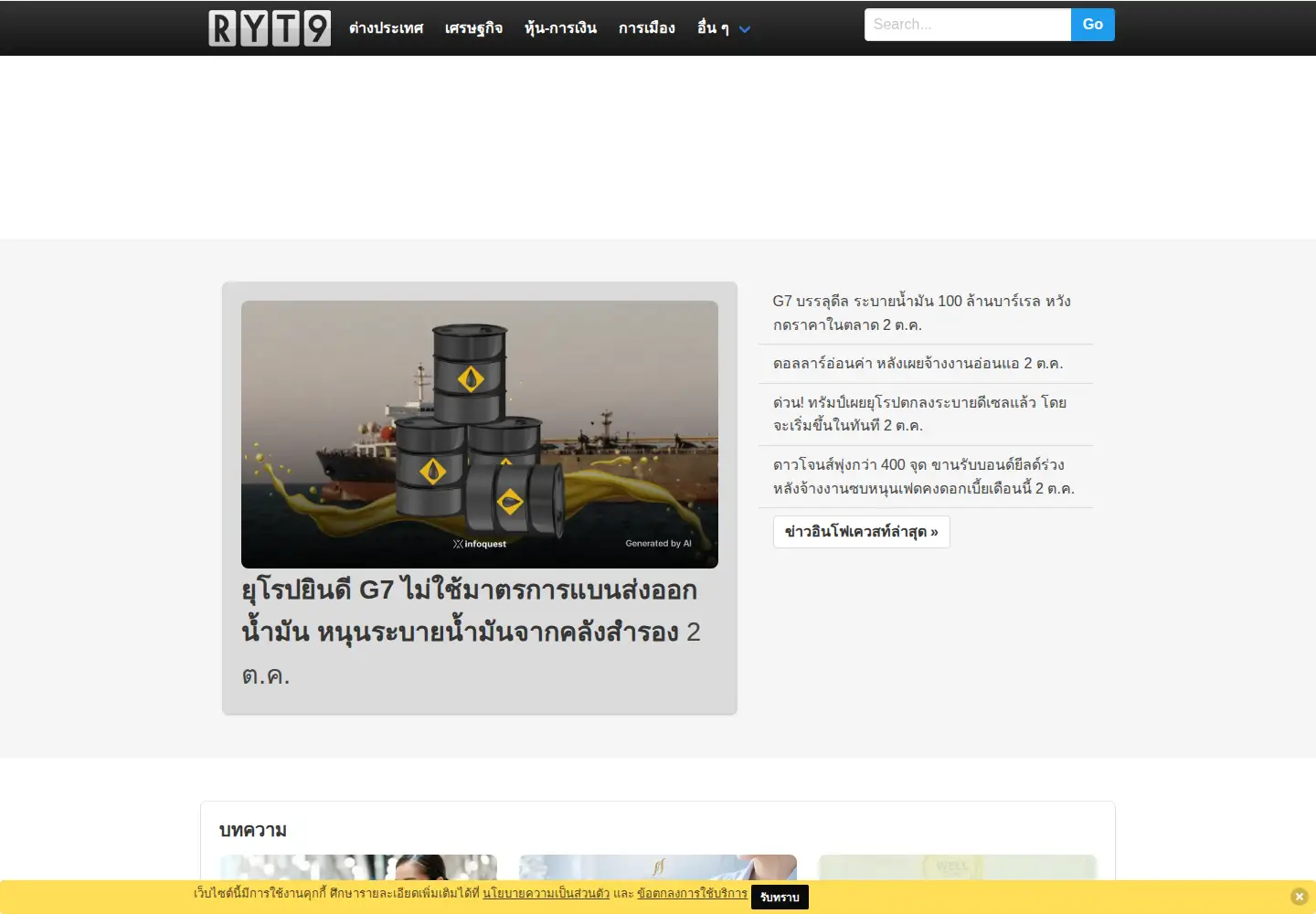Open ดอลลาร์อ่อนค่า หลังเผยจ้างงานอ่อนแอ article
1316x914 pixels.
(x=918, y=364)
